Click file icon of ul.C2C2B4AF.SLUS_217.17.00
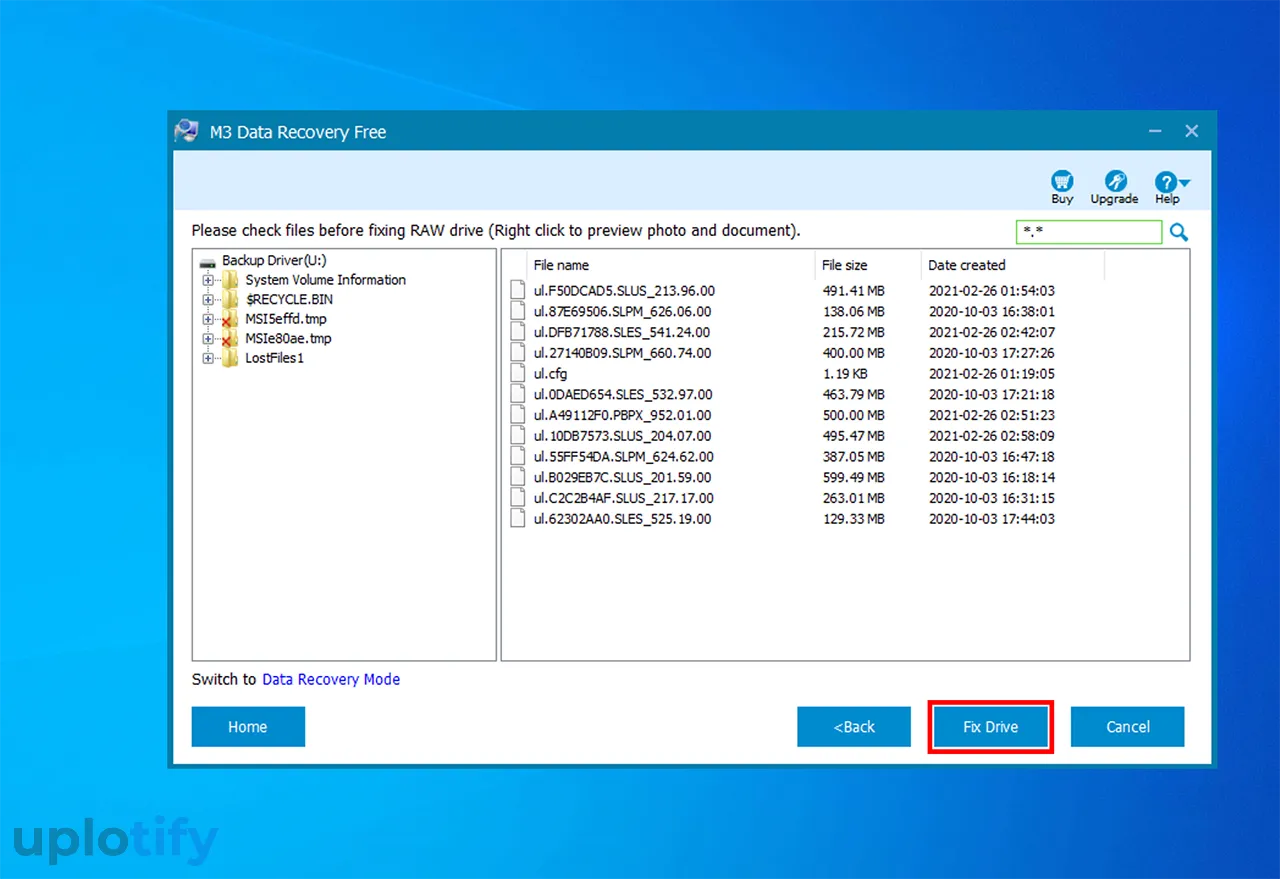This screenshot has height=879, width=1280. click(517, 497)
